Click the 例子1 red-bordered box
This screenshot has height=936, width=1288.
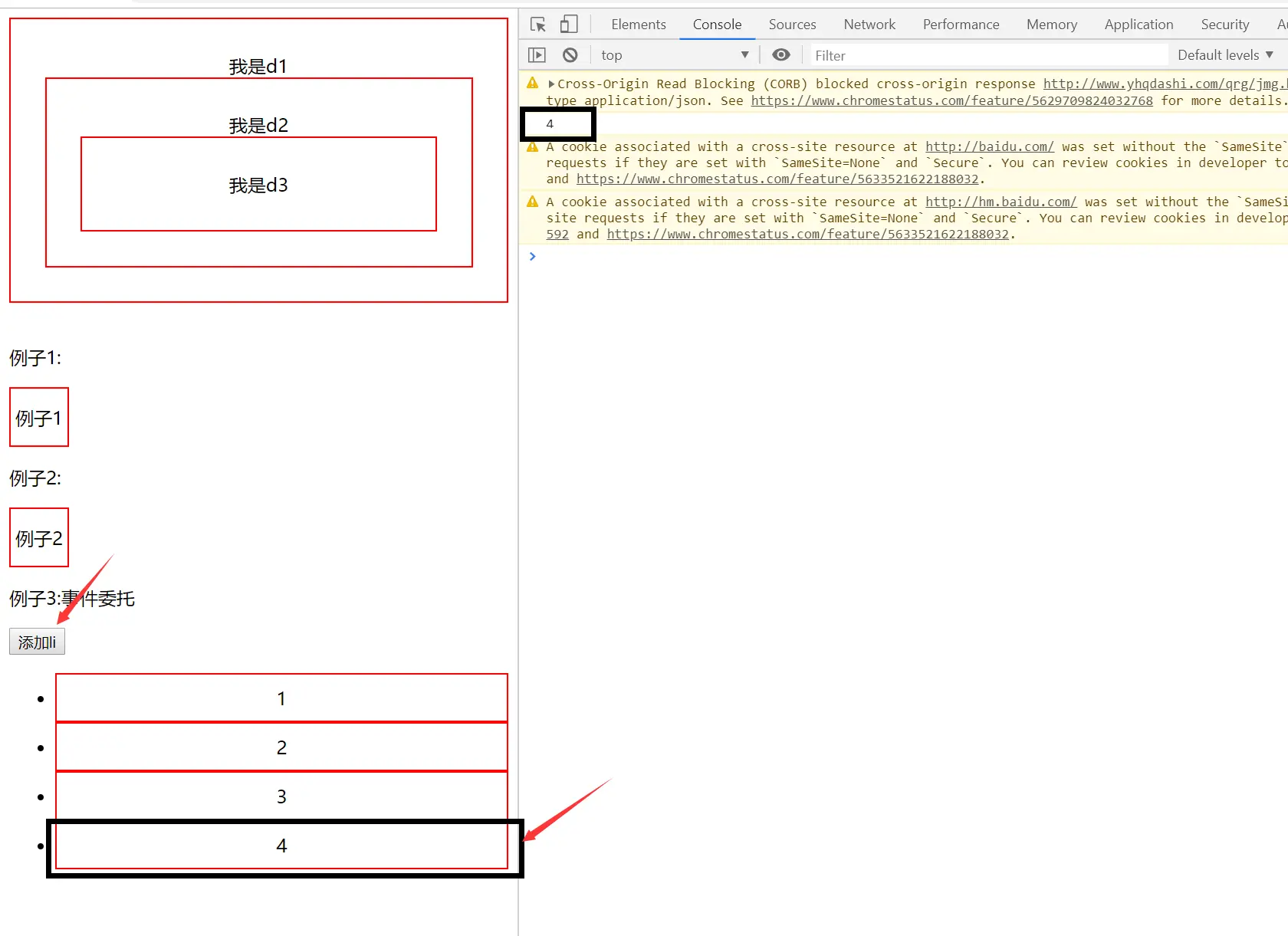[39, 417]
